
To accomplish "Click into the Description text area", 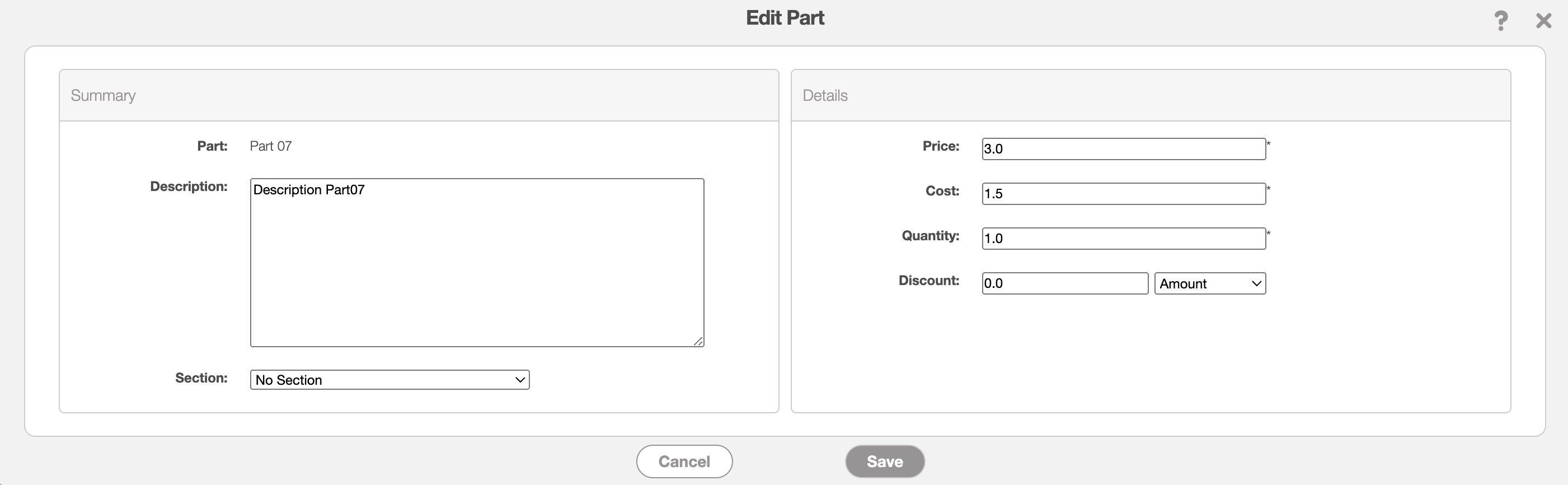I will click(477, 262).
